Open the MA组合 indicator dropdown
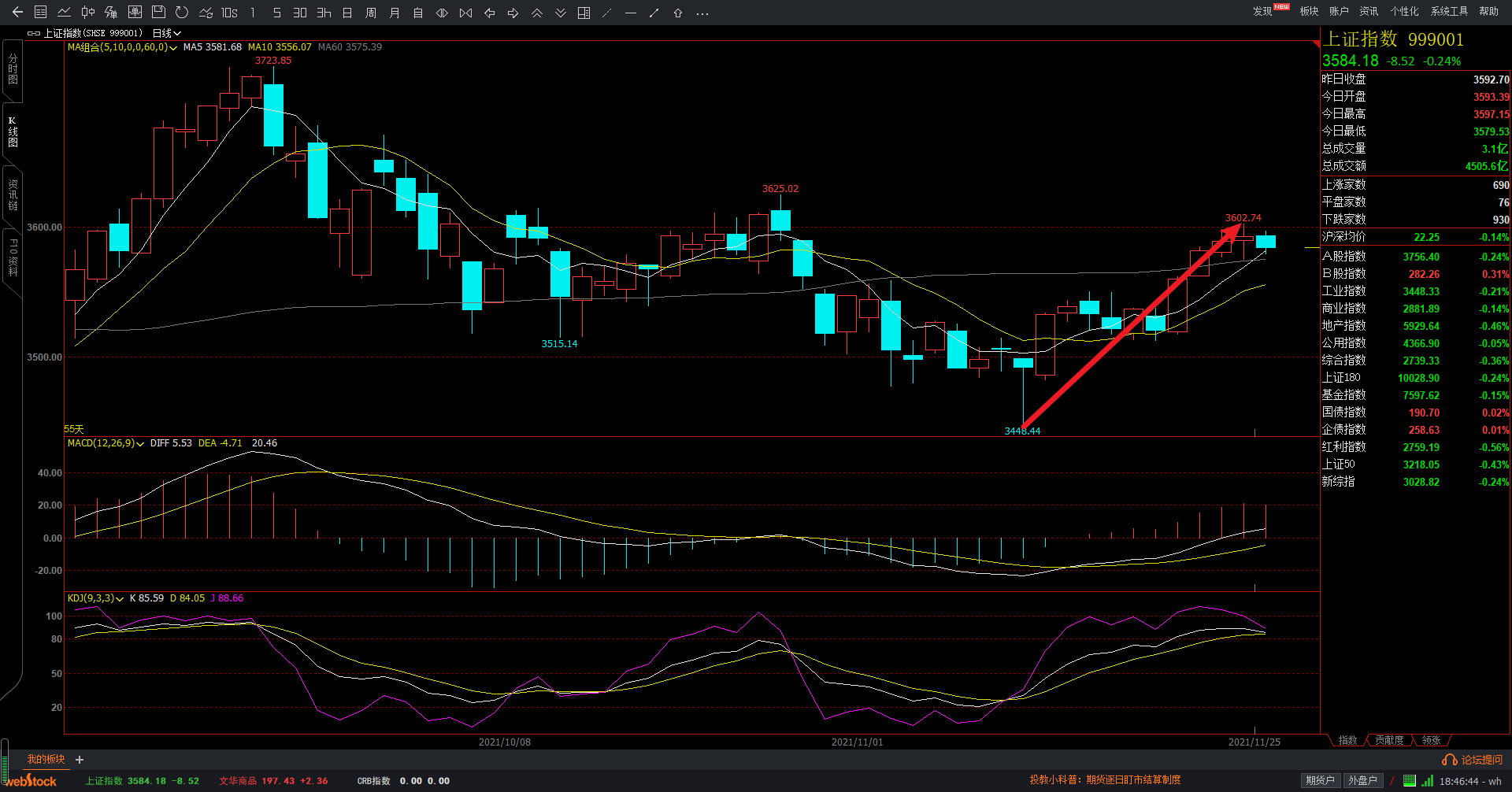This screenshot has height=792, width=1512. (122, 47)
